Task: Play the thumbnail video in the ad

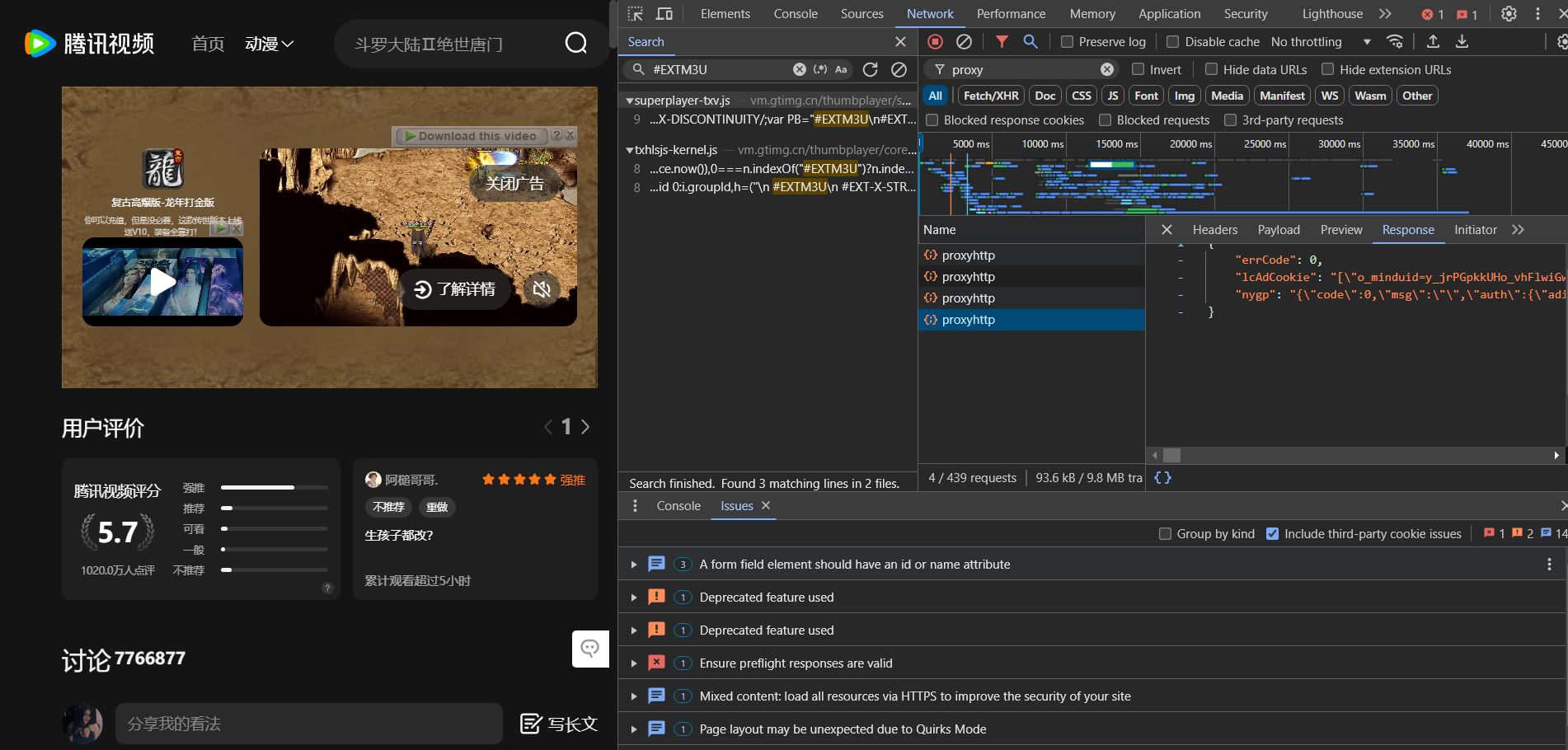Action: [x=162, y=282]
